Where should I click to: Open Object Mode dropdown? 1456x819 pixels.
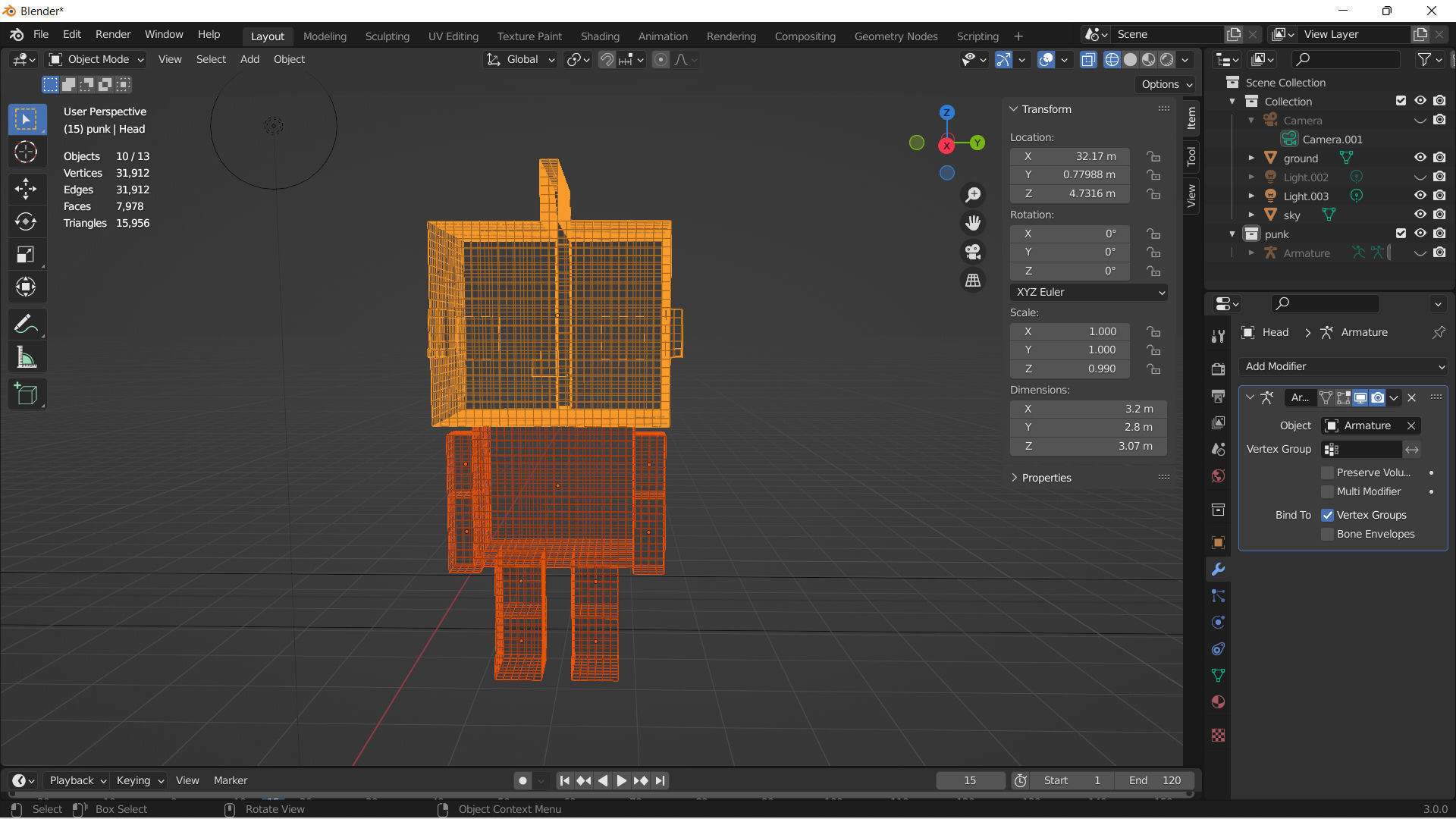click(96, 59)
